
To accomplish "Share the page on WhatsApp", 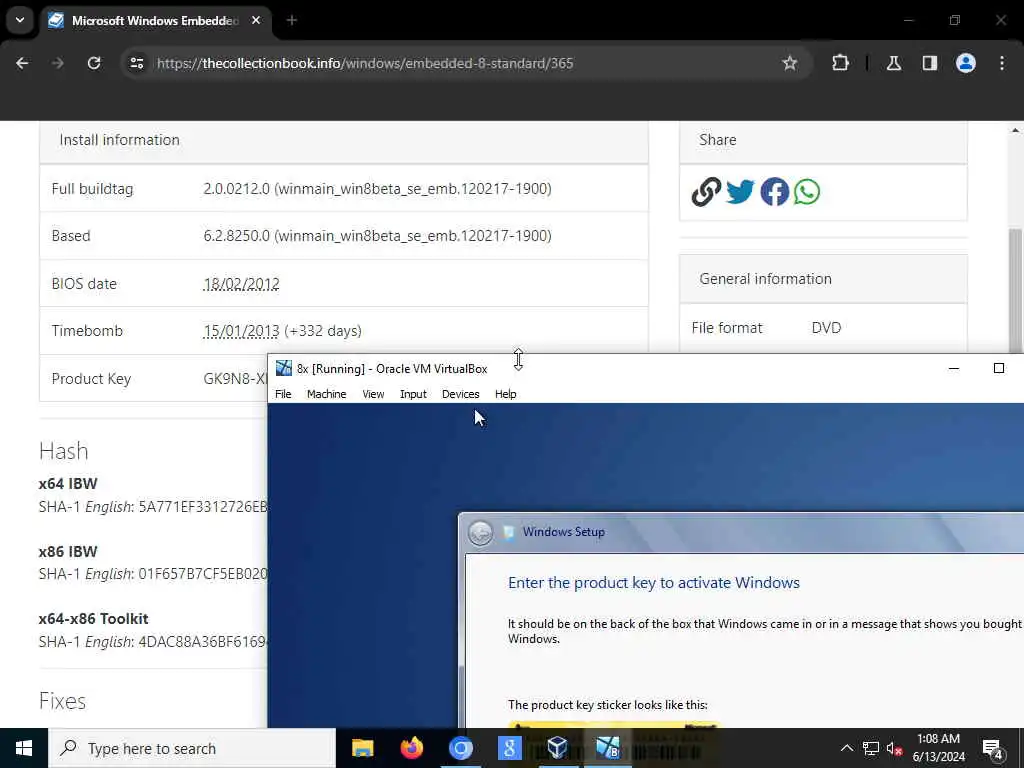I will point(807,192).
